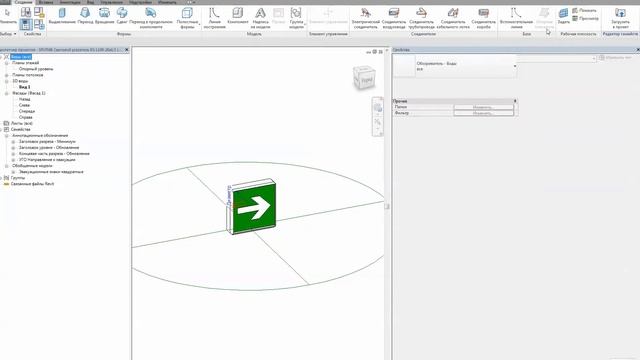This screenshot has width=640, height=360.
Task: Collapse the Аннотационные обозначения node
Action: [7, 136]
